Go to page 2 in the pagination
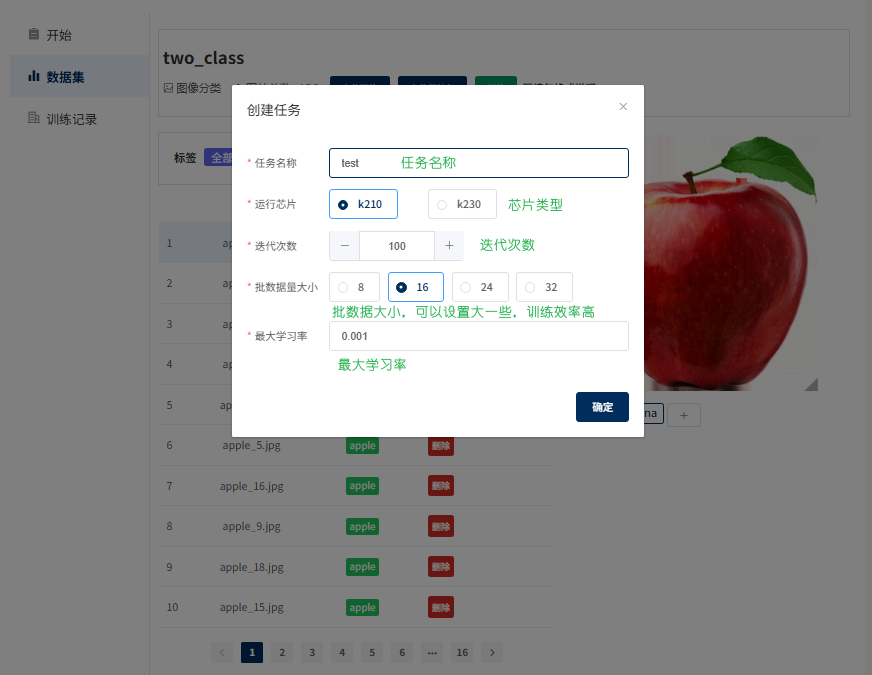Screen dimensions: 872x675 [x=282, y=652]
